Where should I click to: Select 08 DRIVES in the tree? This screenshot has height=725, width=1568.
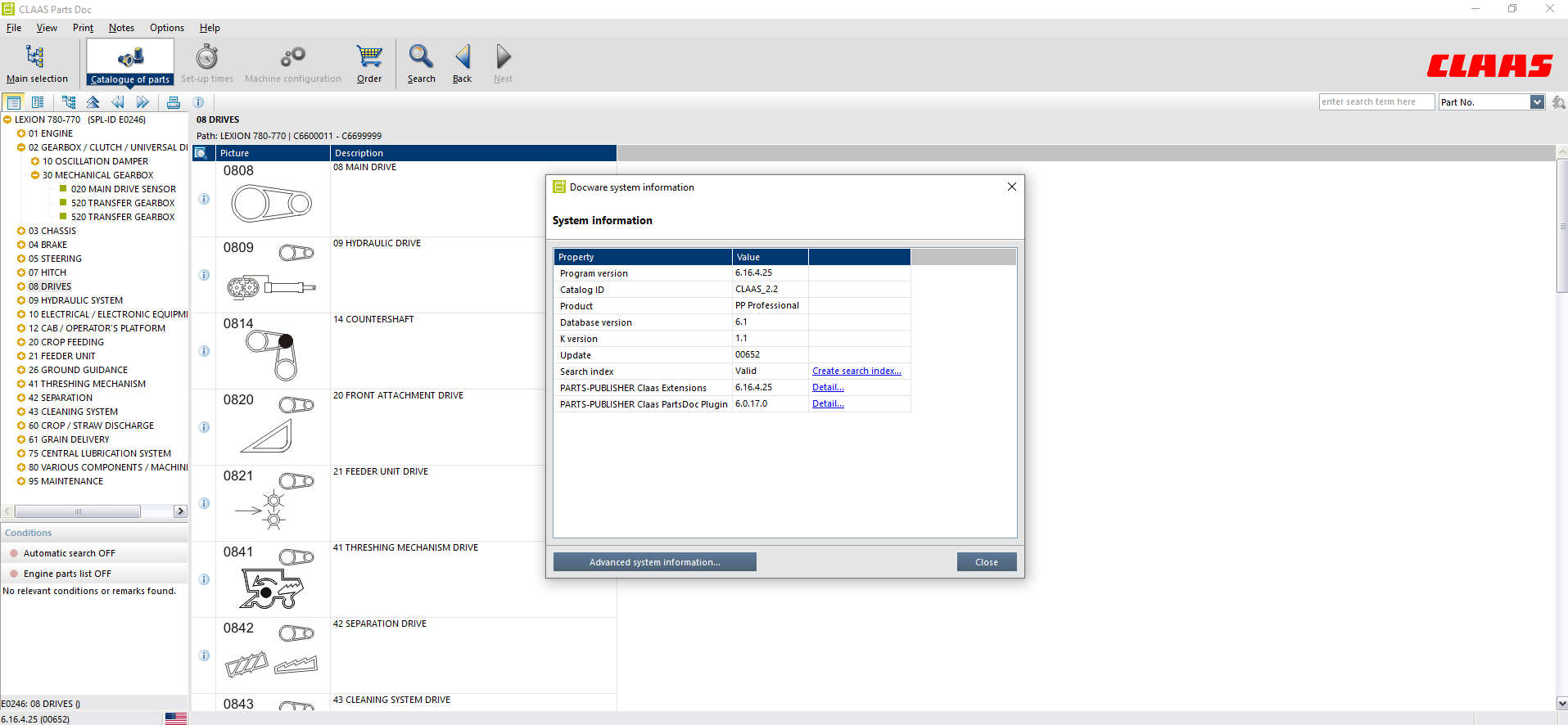[50, 286]
